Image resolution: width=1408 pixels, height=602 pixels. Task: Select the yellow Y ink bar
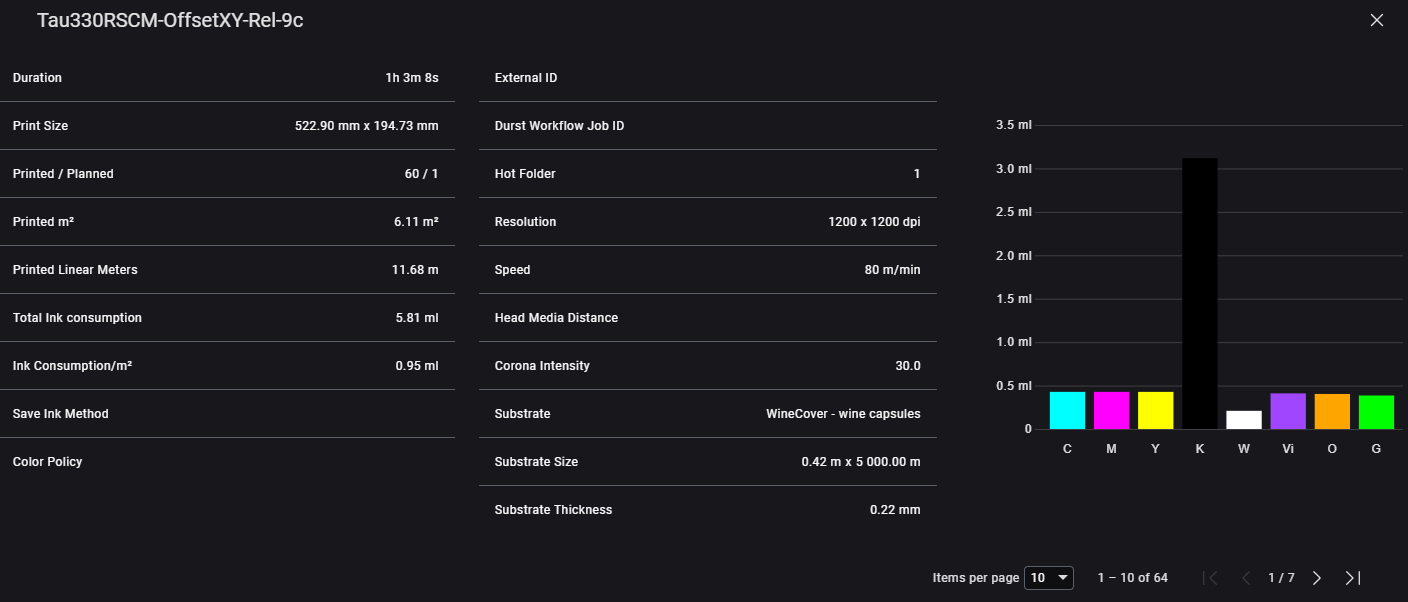pyautogui.click(x=1155, y=410)
